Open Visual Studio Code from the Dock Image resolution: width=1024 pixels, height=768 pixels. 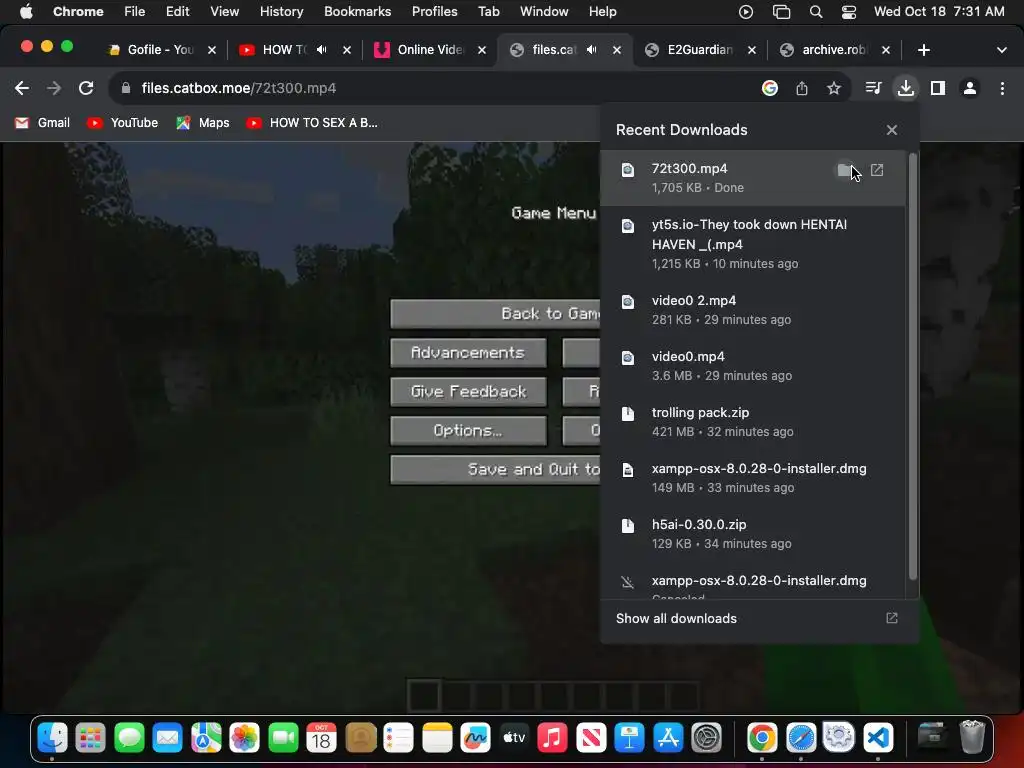pos(878,738)
